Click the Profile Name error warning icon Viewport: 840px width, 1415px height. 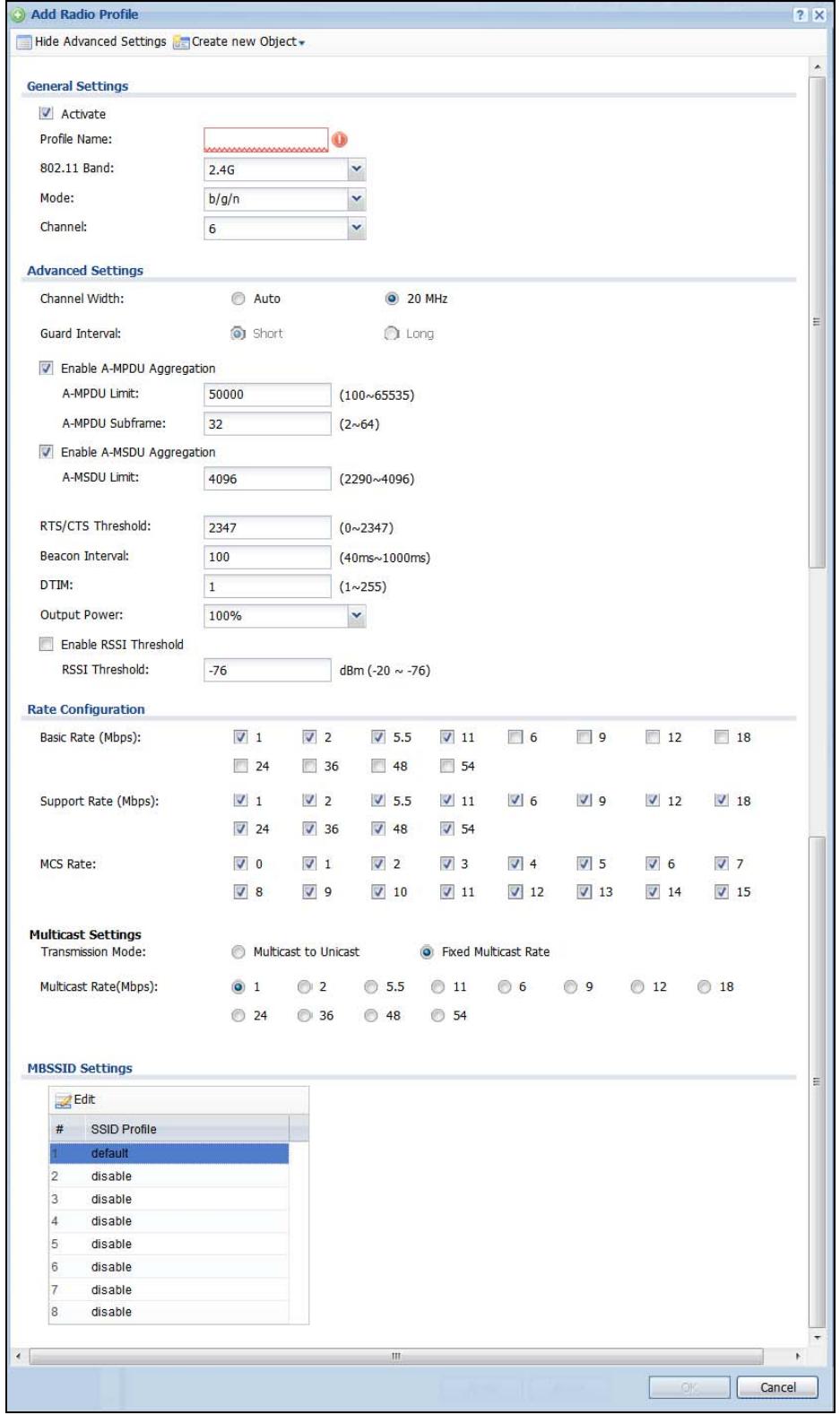[x=340, y=140]
